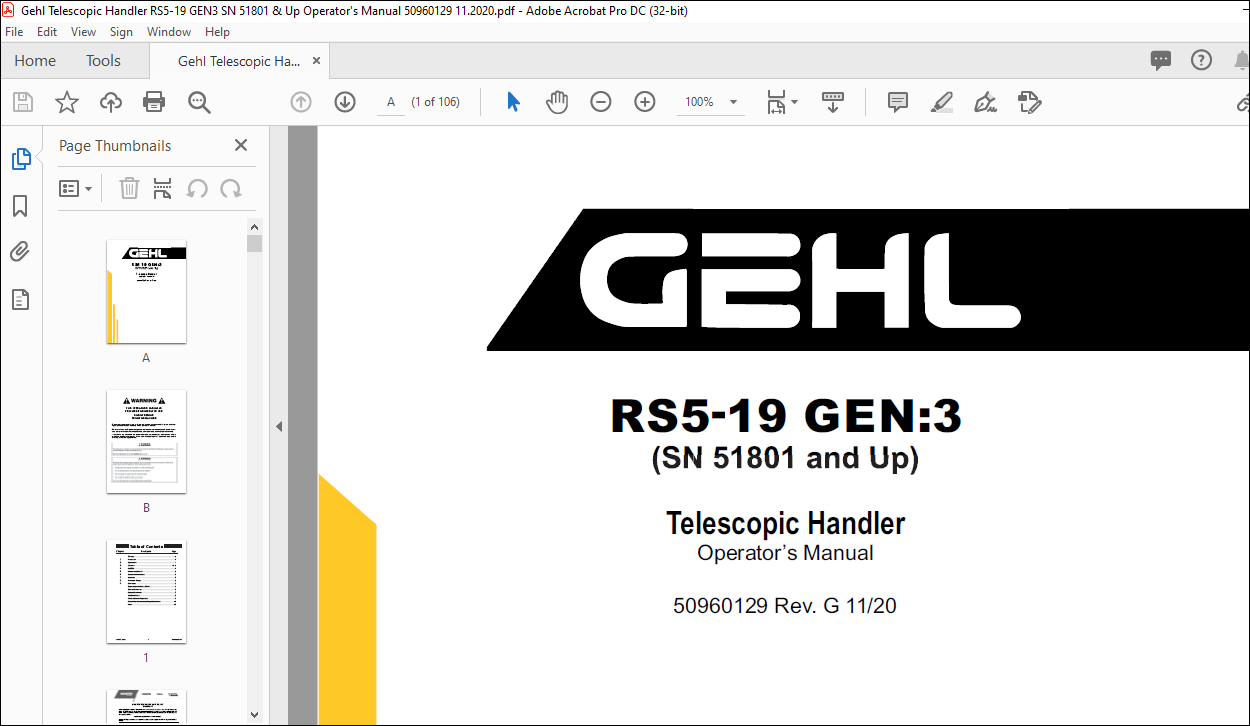The height and width of the screenshot is (726, 1250).
Task: Select page B warning thumbnail
Action: point(146,441)
